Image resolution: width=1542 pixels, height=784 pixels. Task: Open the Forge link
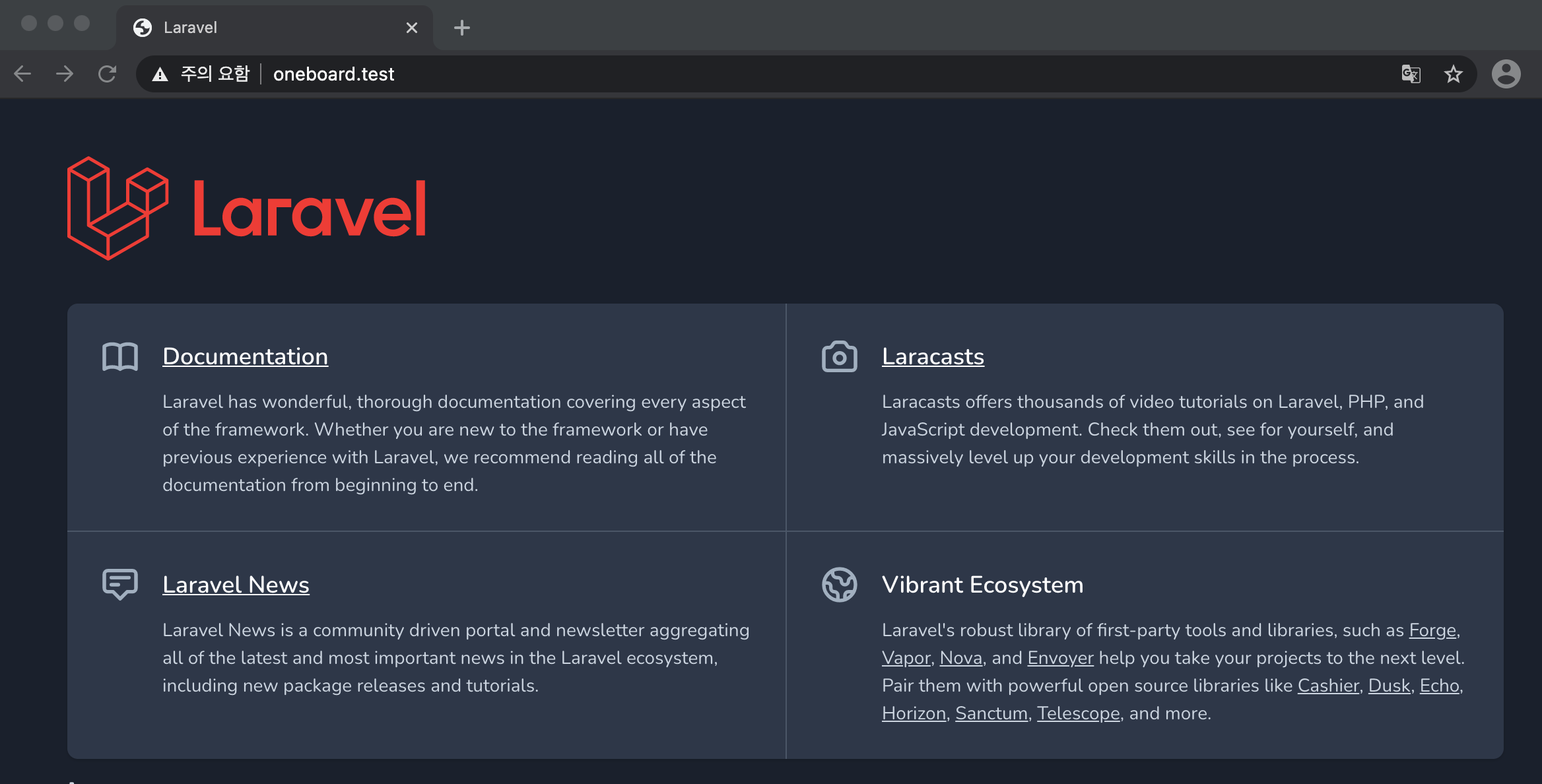[x=1432, y=630]
